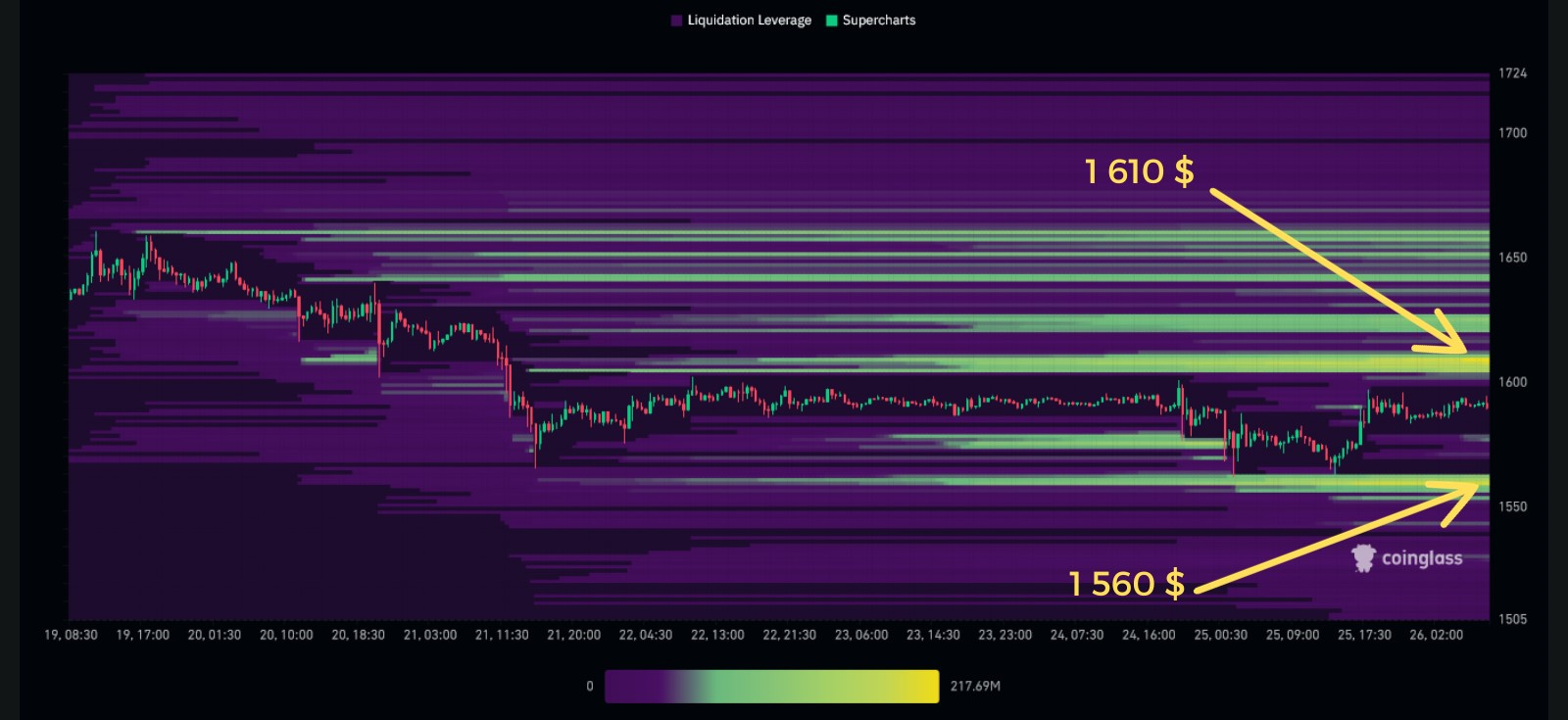Select the 1600 price axis label

point(1512,382)
